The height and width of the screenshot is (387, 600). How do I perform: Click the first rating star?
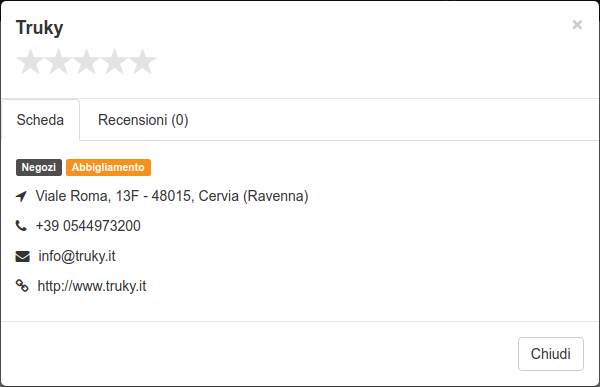coord(30,62)
